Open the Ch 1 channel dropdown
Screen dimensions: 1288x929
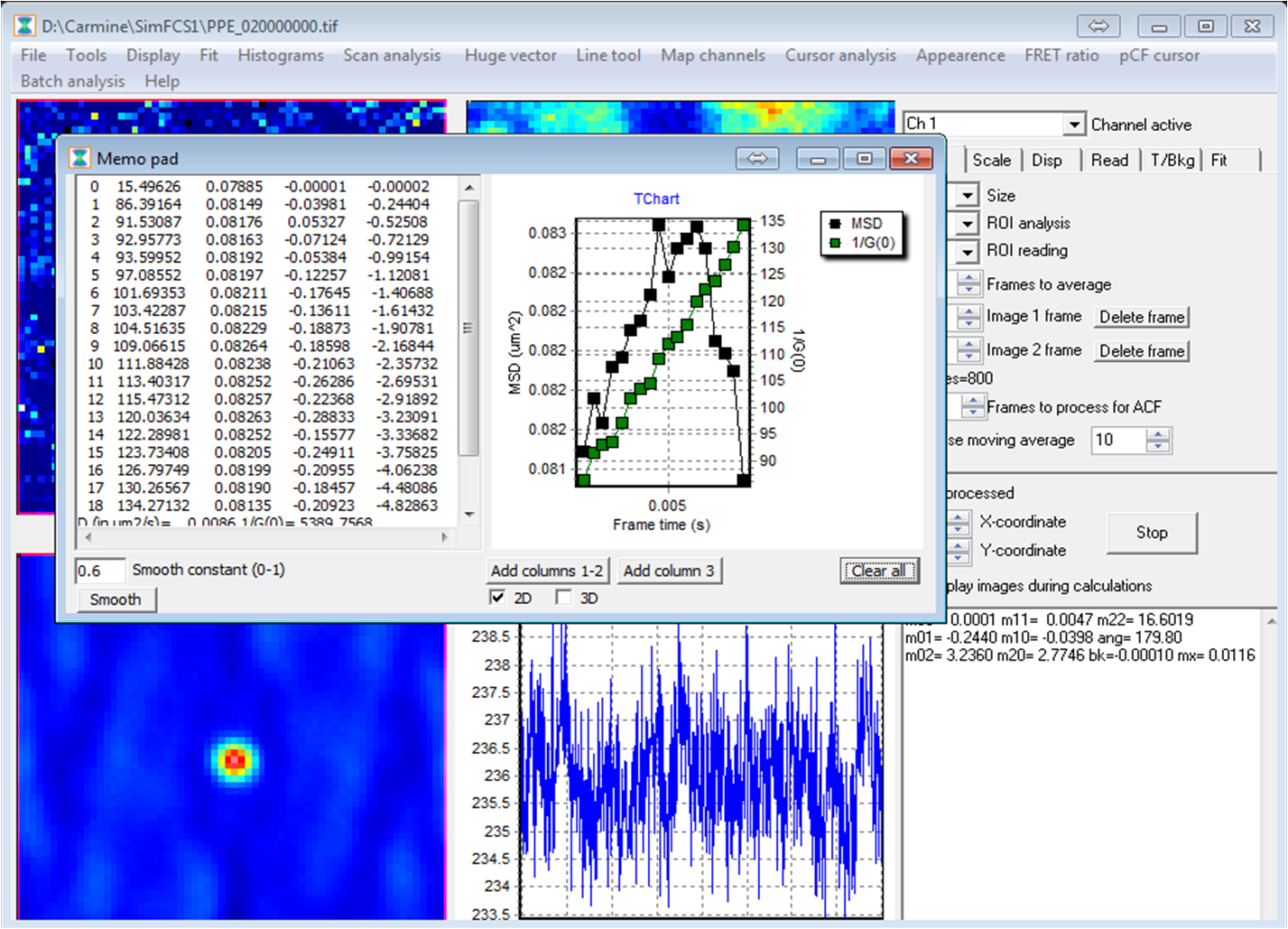(x=1073, y=125)
